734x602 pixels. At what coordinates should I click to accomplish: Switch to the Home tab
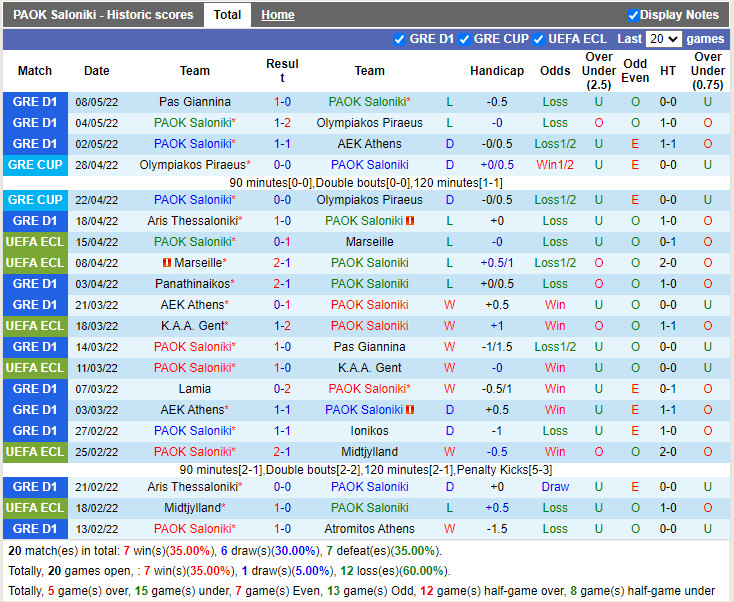[278, 15]
